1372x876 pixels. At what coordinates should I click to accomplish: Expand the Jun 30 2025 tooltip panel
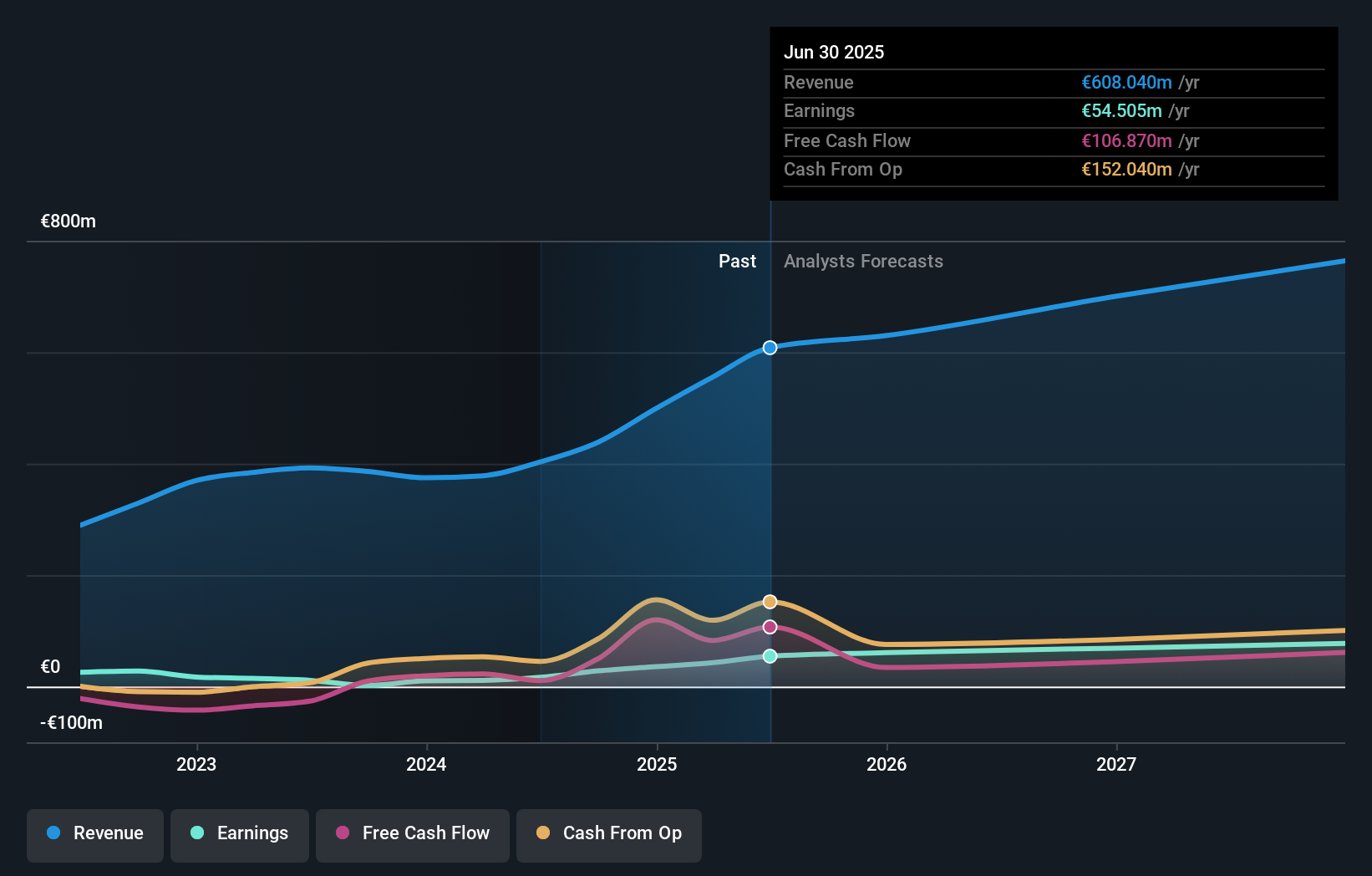[x=1054, y=113]
